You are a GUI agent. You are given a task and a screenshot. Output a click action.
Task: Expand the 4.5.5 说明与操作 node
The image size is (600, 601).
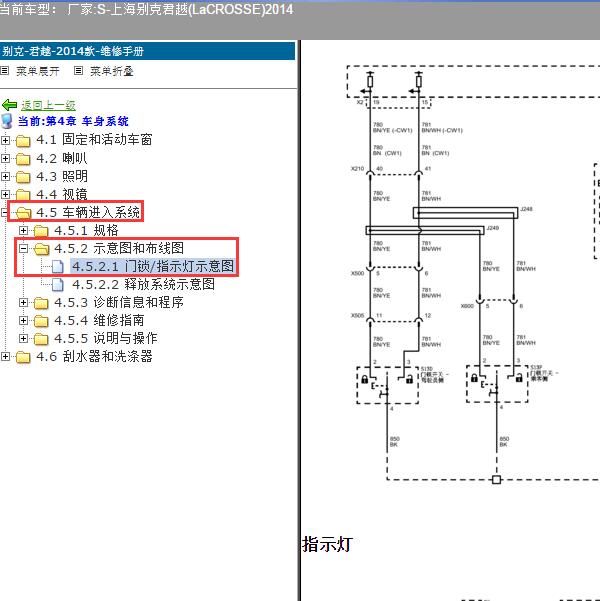coord(23,338)
